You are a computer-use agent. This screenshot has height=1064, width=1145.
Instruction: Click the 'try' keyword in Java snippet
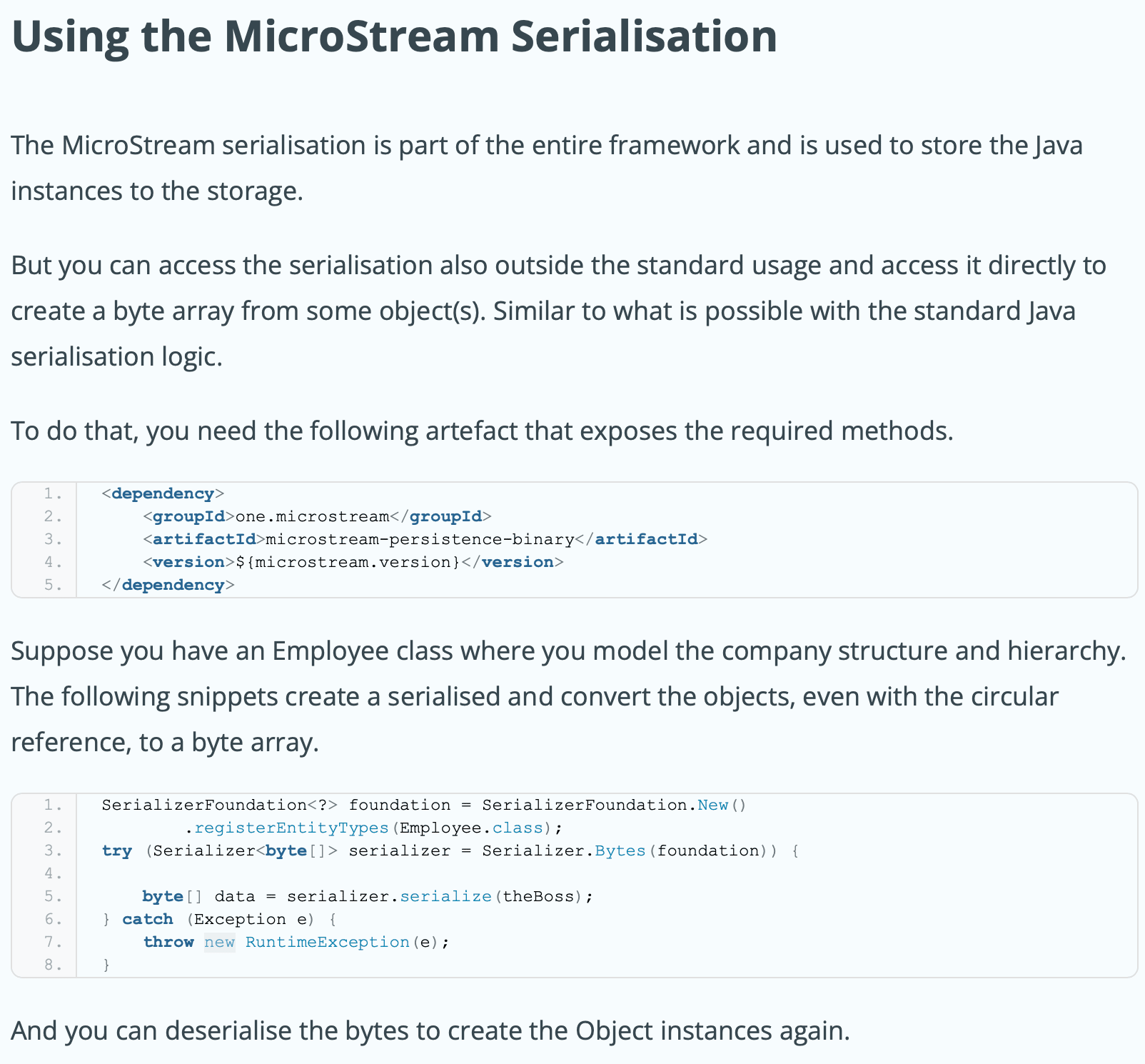click(117, 850)
